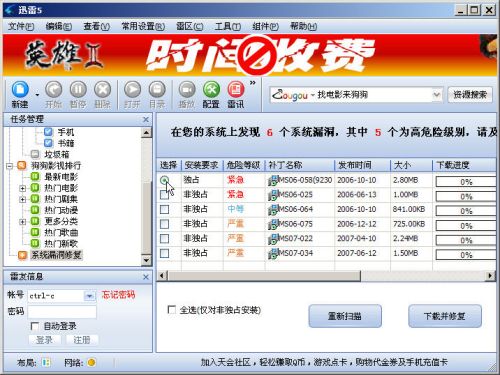
Task: Open the 帐号 account dropdown arrow
Action: click(89, 296)
